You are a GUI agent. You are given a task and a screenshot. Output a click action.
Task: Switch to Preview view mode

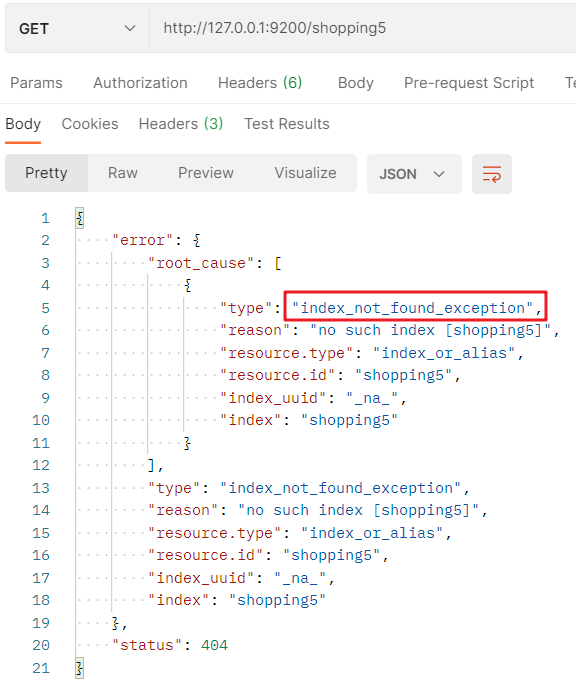click(x=206, y=173)
